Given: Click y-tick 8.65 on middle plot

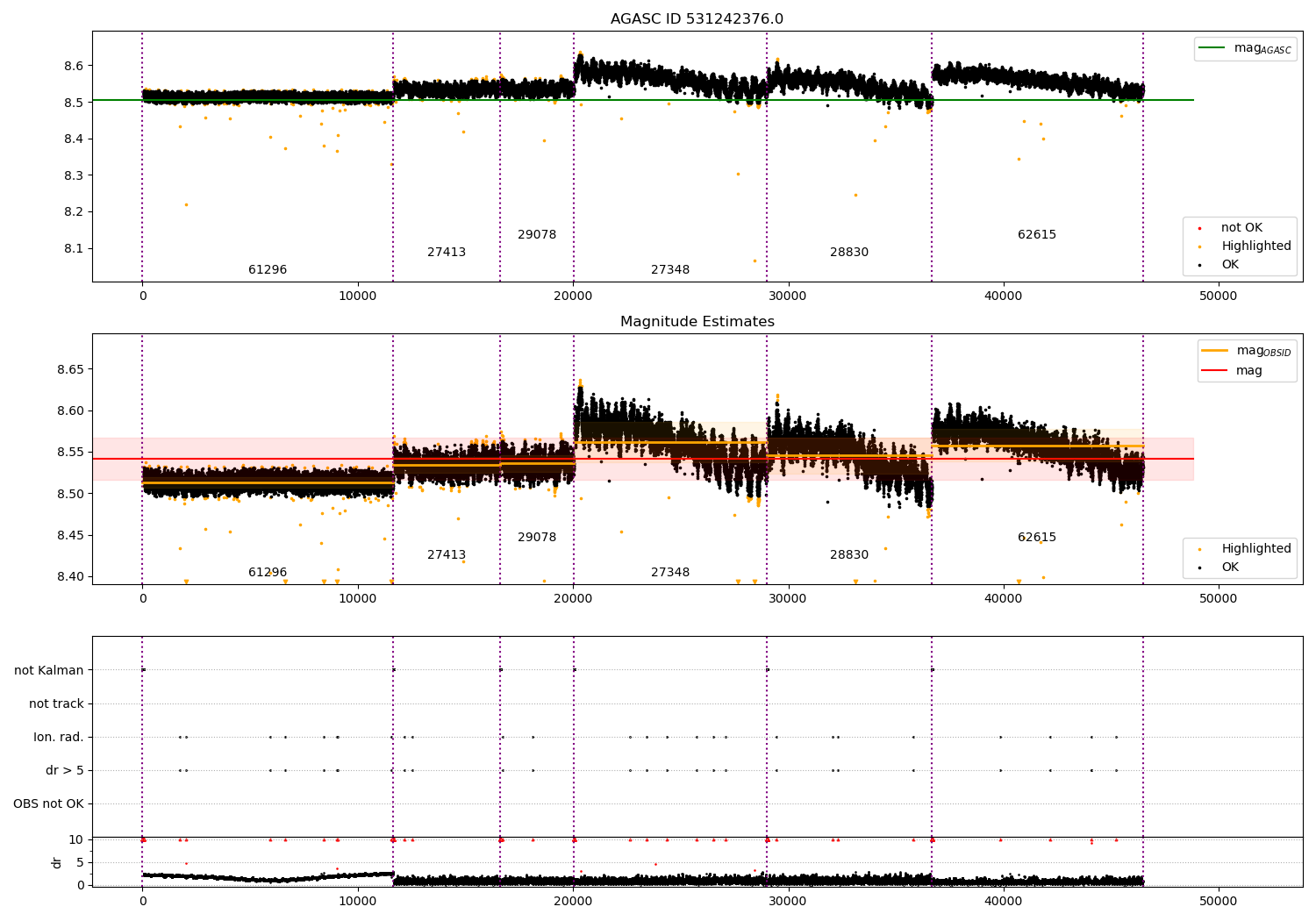Looking at the screenshot, I should coord(70,369).
